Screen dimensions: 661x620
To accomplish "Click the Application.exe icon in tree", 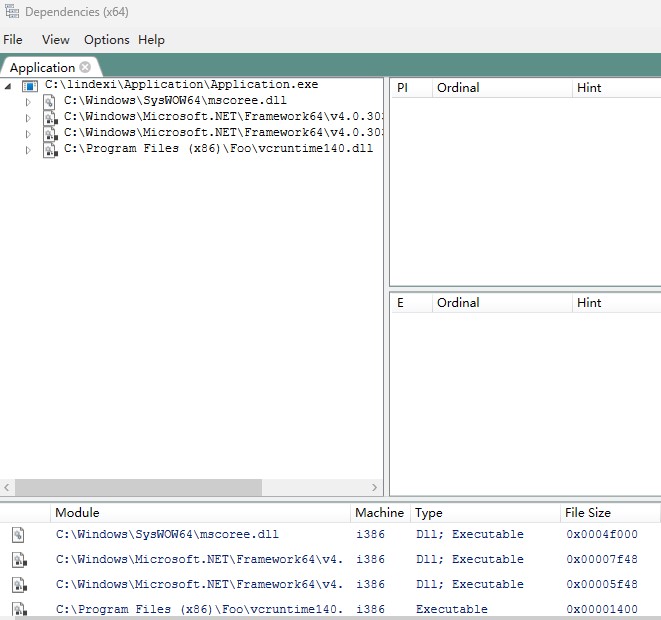I will (x=29, y=87).
